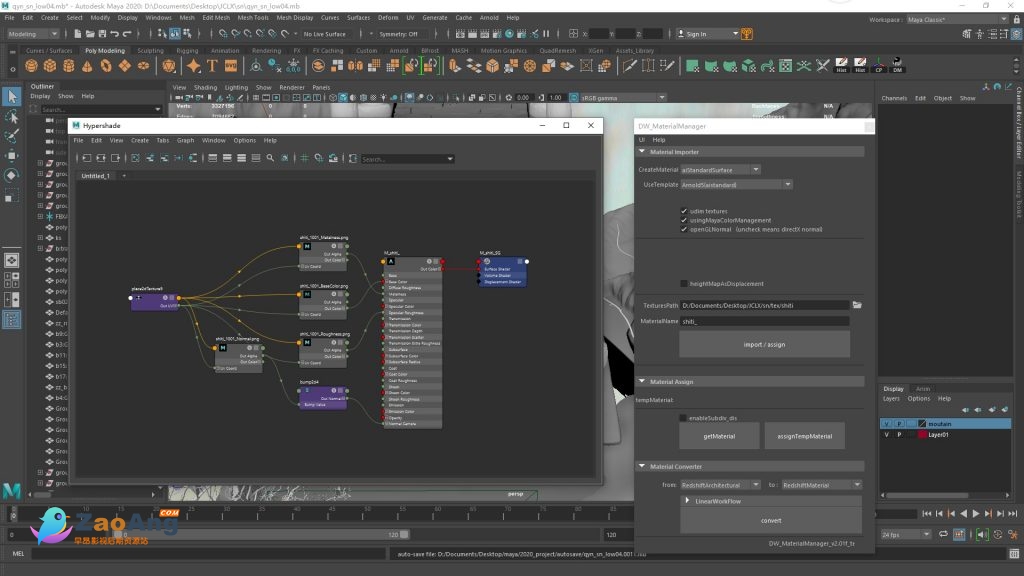Open the viewport Shading menu
Viewport: 1024px width, 576px height.
click(x=205, y=88)
